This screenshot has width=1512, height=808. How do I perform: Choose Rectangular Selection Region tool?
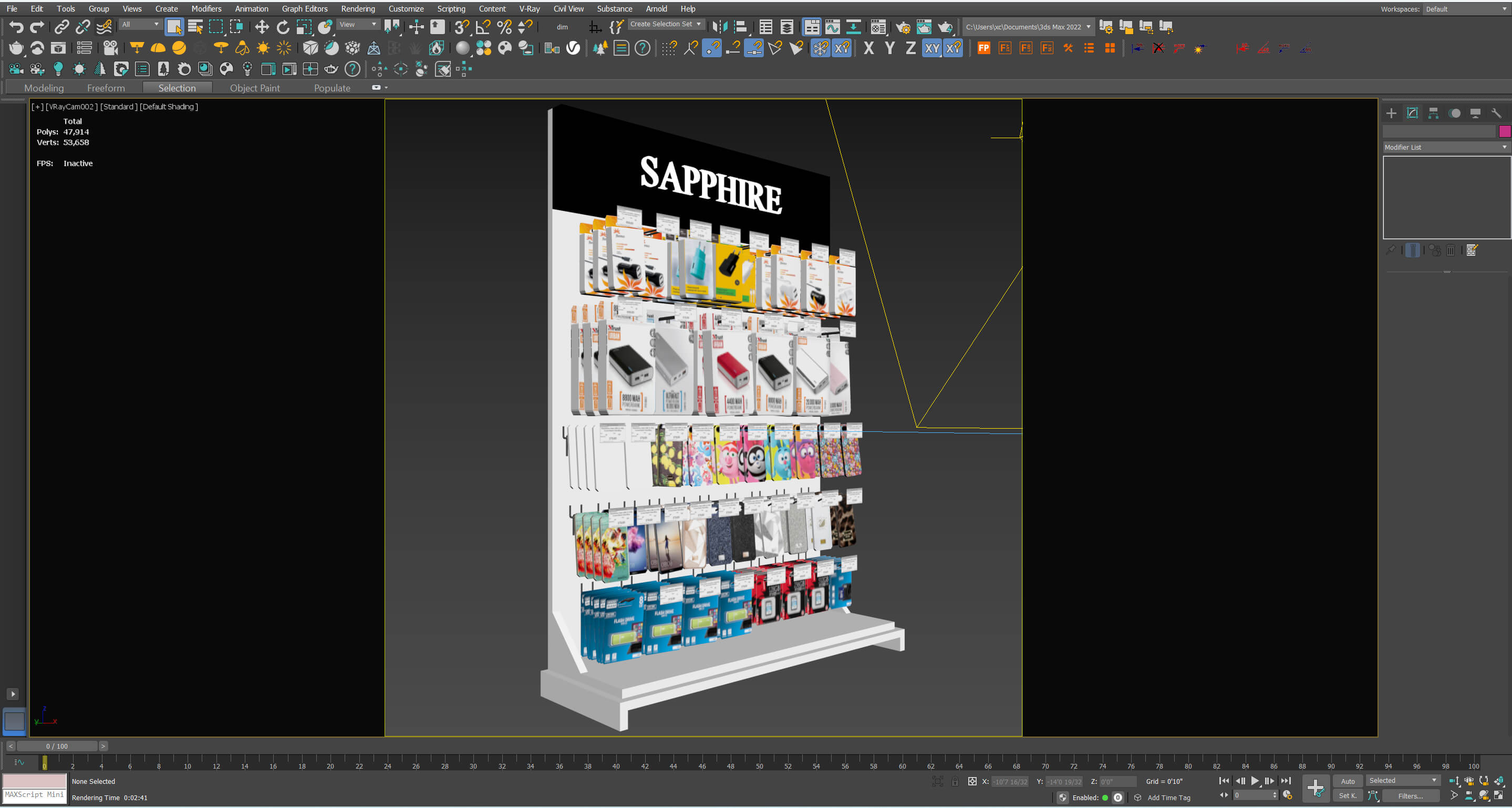[216, 27]
